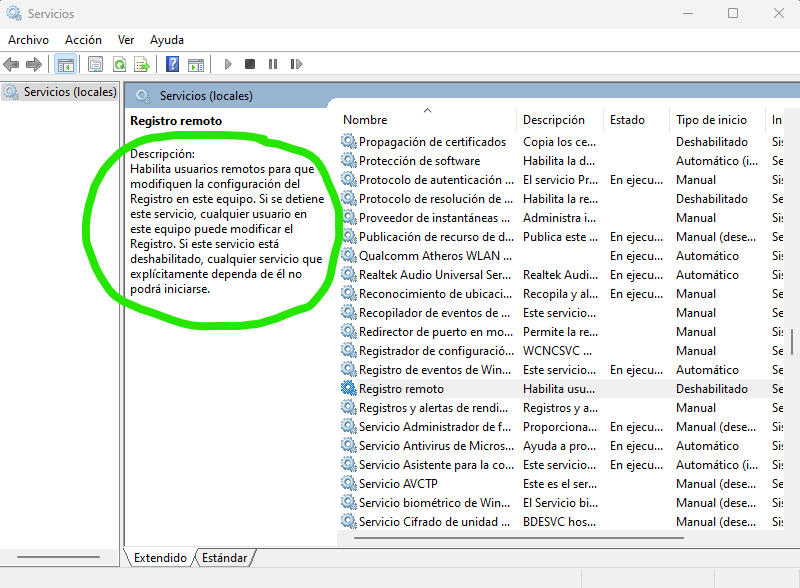Open the Acción menu

click(x=83, y=40)
